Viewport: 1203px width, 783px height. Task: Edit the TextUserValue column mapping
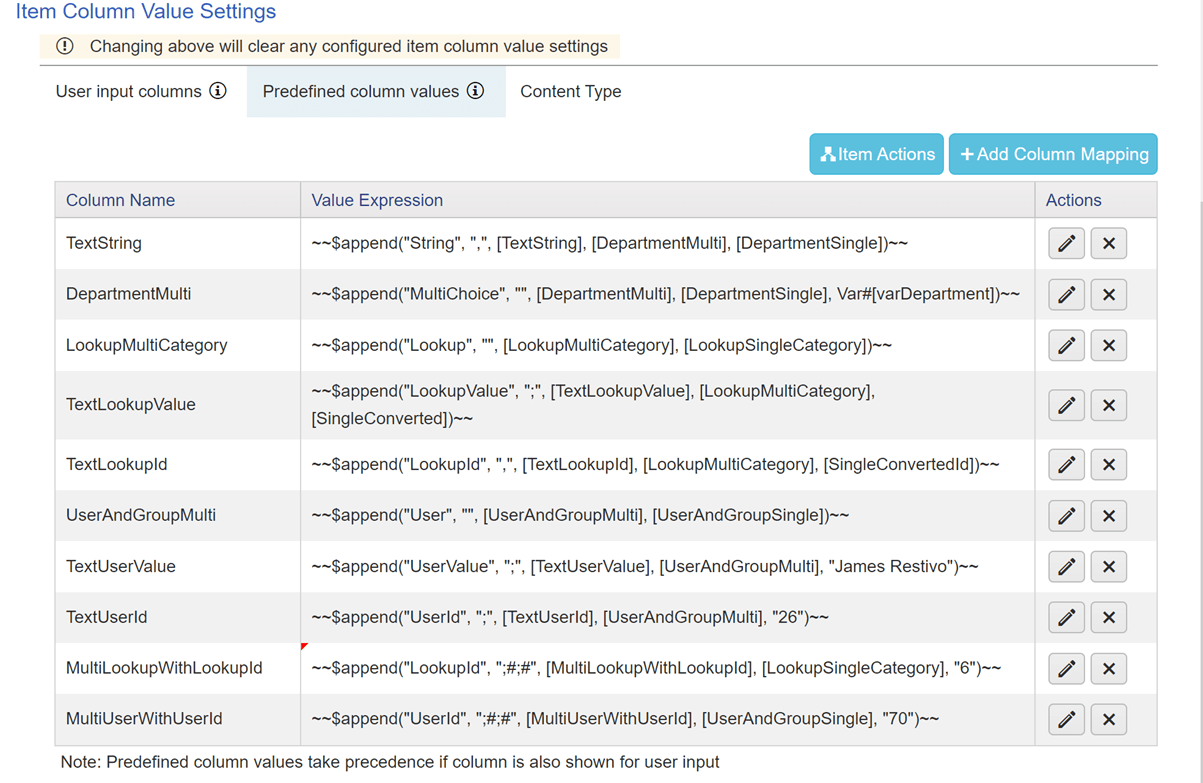coord(1066,566)
